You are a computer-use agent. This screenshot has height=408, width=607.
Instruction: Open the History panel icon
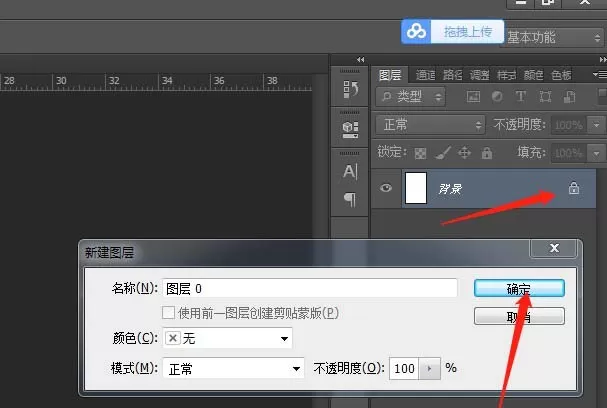coord(350,89)
